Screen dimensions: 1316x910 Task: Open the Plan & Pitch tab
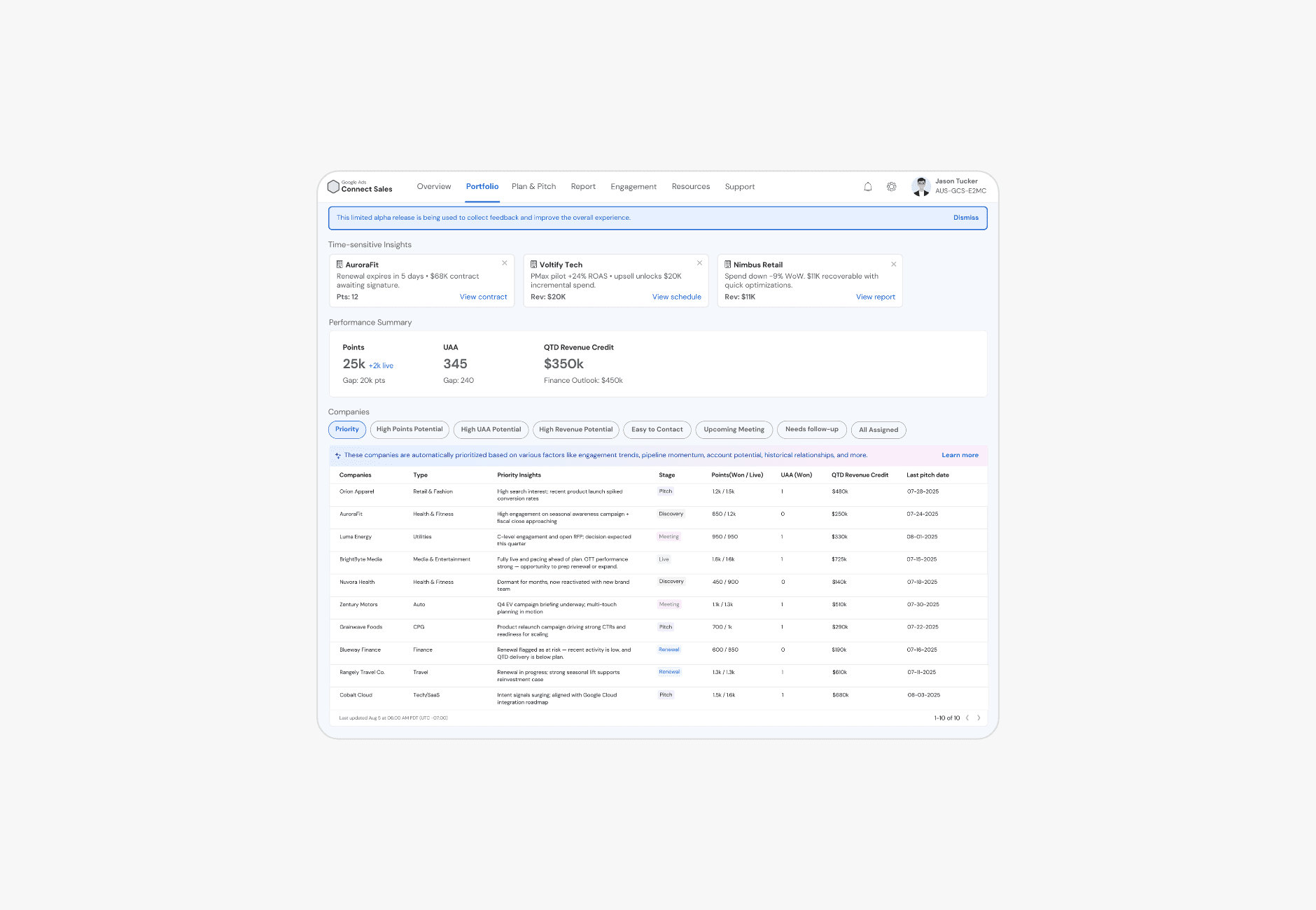point(534,187)
